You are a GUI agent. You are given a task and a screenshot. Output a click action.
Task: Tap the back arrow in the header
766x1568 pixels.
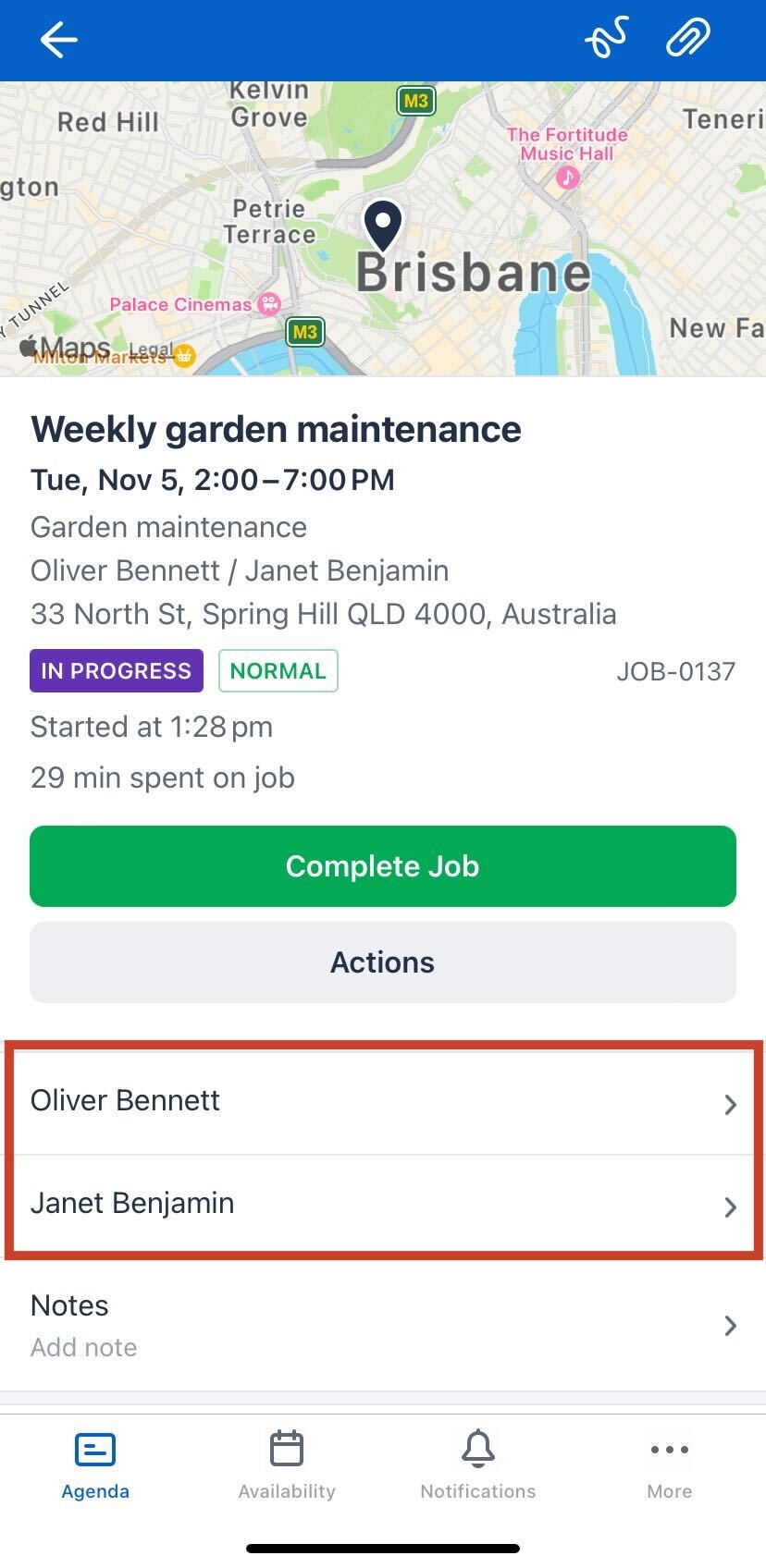58,40
